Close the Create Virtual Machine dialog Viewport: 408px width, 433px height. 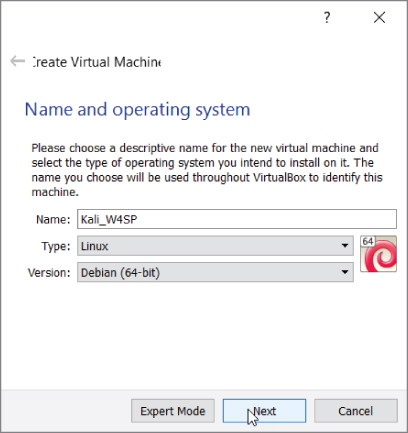(379, 17)
